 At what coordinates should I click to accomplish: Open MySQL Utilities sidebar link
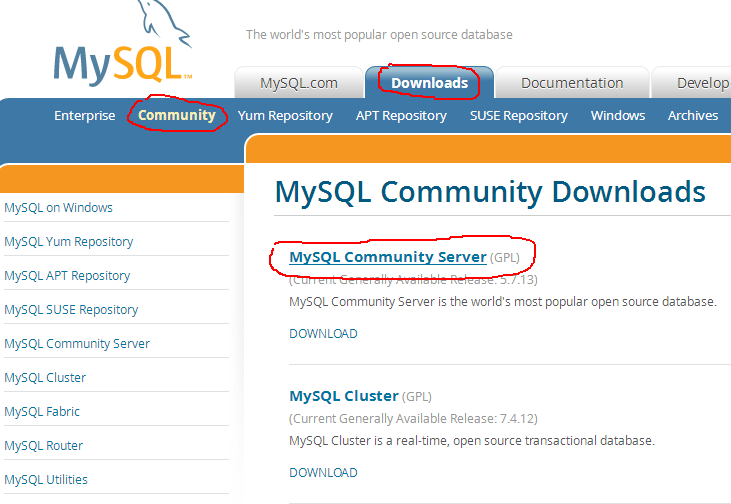[46, 480]
